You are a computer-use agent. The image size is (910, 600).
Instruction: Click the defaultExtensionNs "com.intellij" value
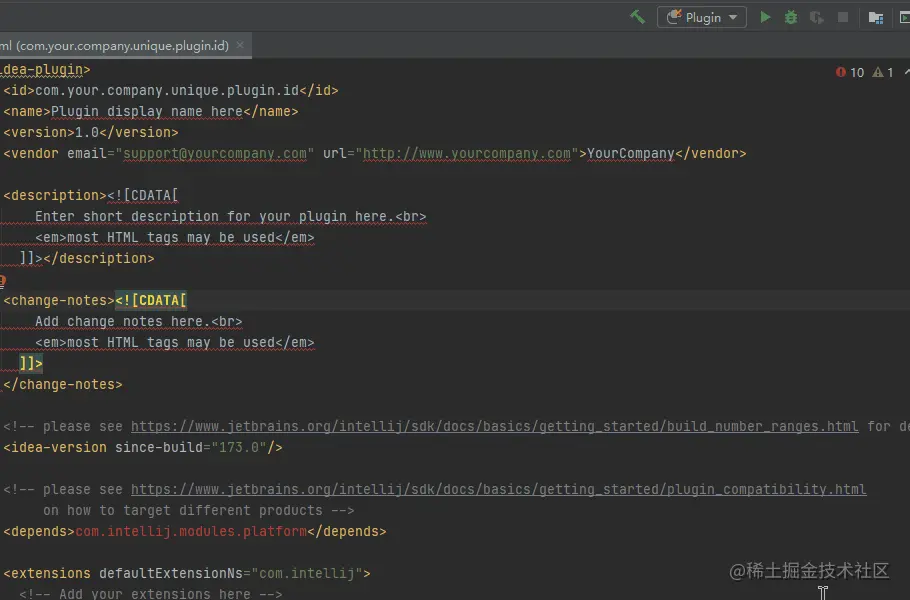pyautogui.click(x=307, y=573)
